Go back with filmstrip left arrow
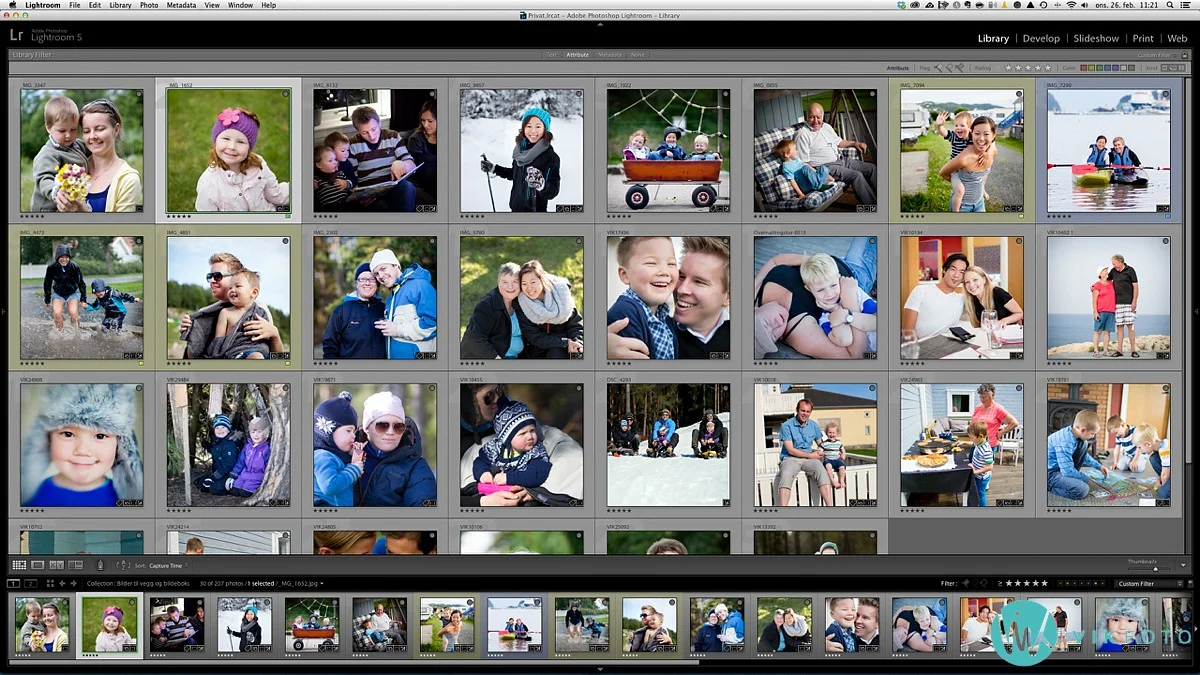The width and height of the screenshot is (1200, 675). [62, 583]
